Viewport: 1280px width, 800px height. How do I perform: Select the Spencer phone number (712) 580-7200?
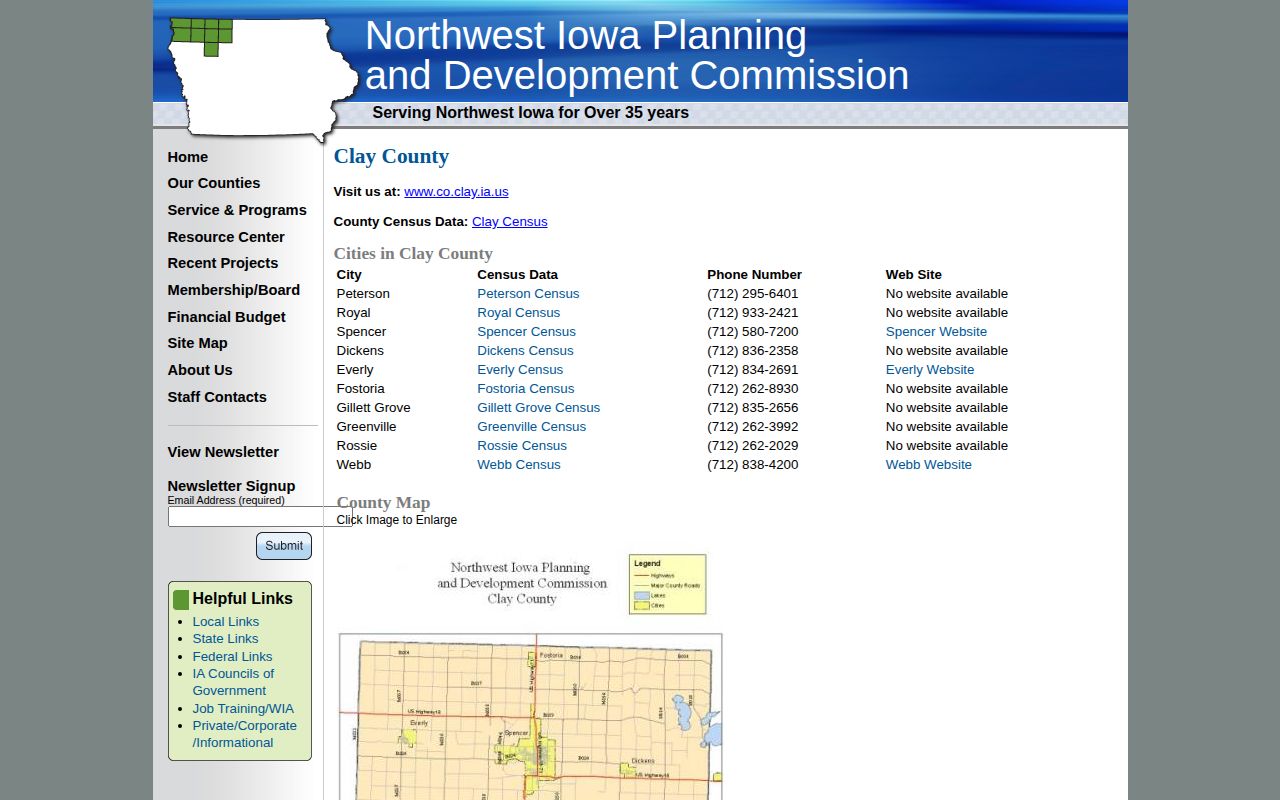click(753, 332)
